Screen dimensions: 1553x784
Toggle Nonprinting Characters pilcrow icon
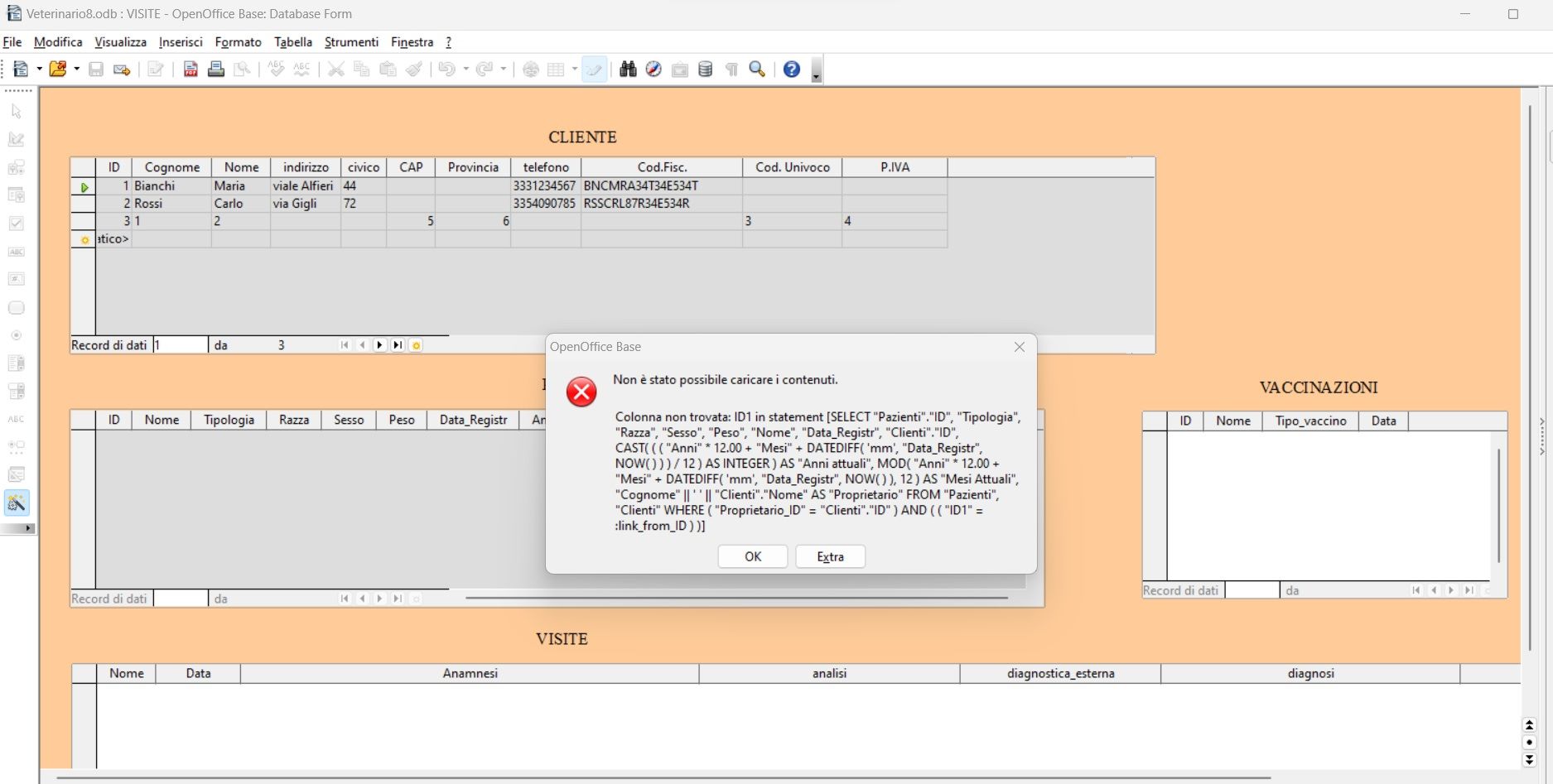click(x=731, y=70)
